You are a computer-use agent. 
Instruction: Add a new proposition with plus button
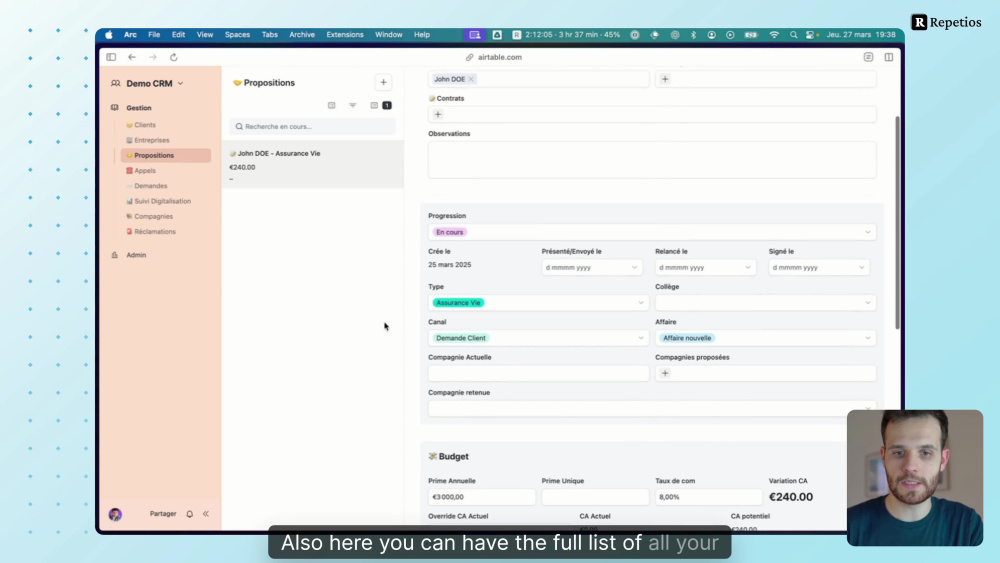[383, 82]
